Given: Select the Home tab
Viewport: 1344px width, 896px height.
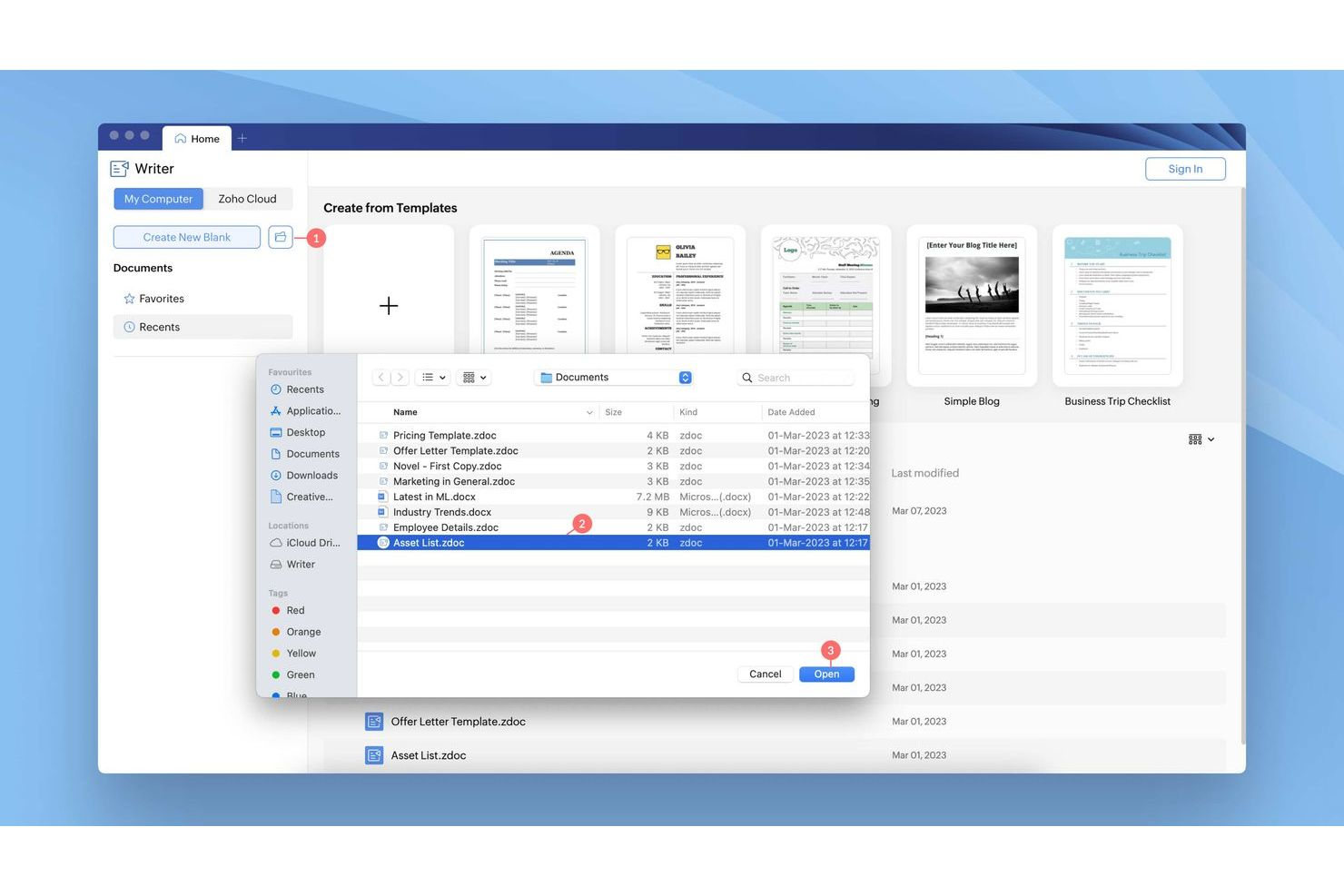Looking at the screenshot, I should point(196,138).
